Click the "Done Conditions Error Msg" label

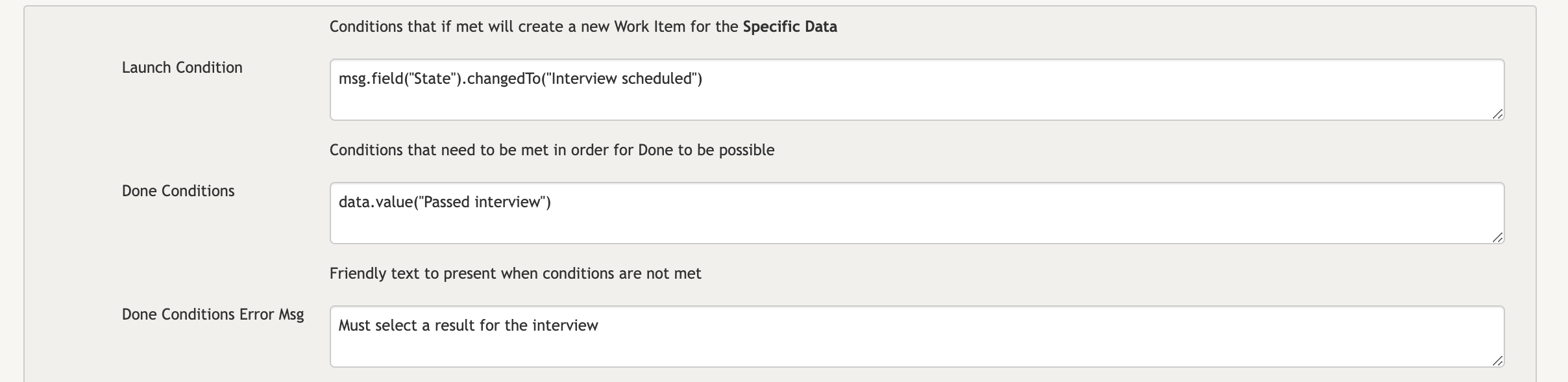[213, 314]
